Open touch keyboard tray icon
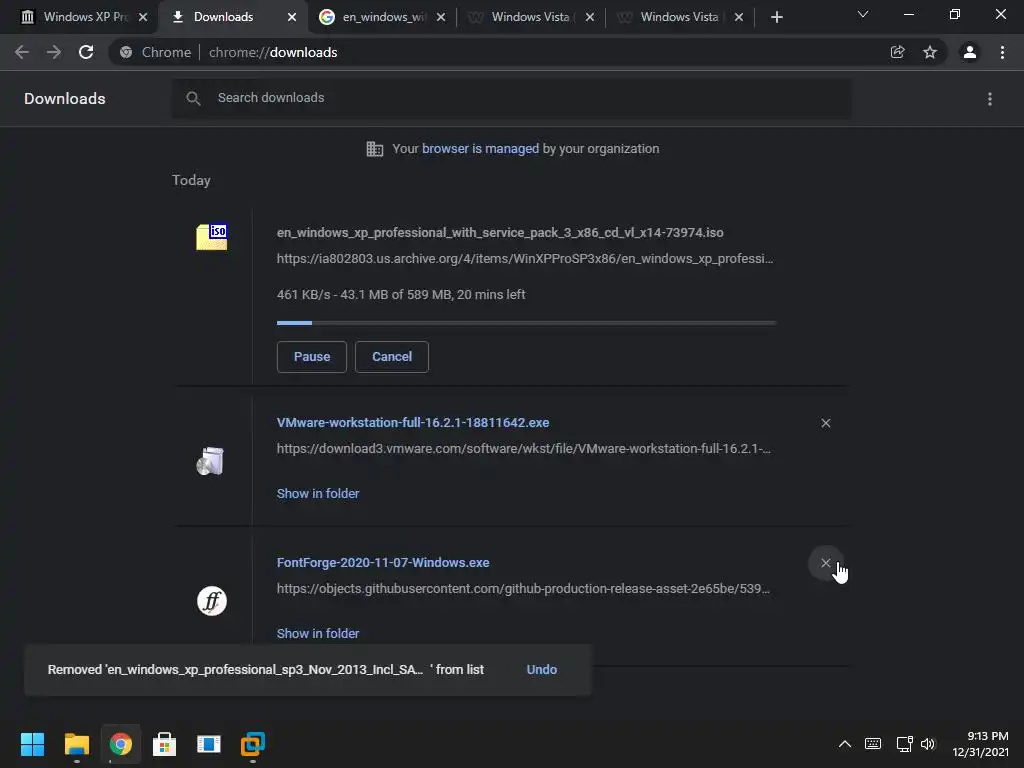The width and height of the screenshot is (1024, 768). (872, 744)
